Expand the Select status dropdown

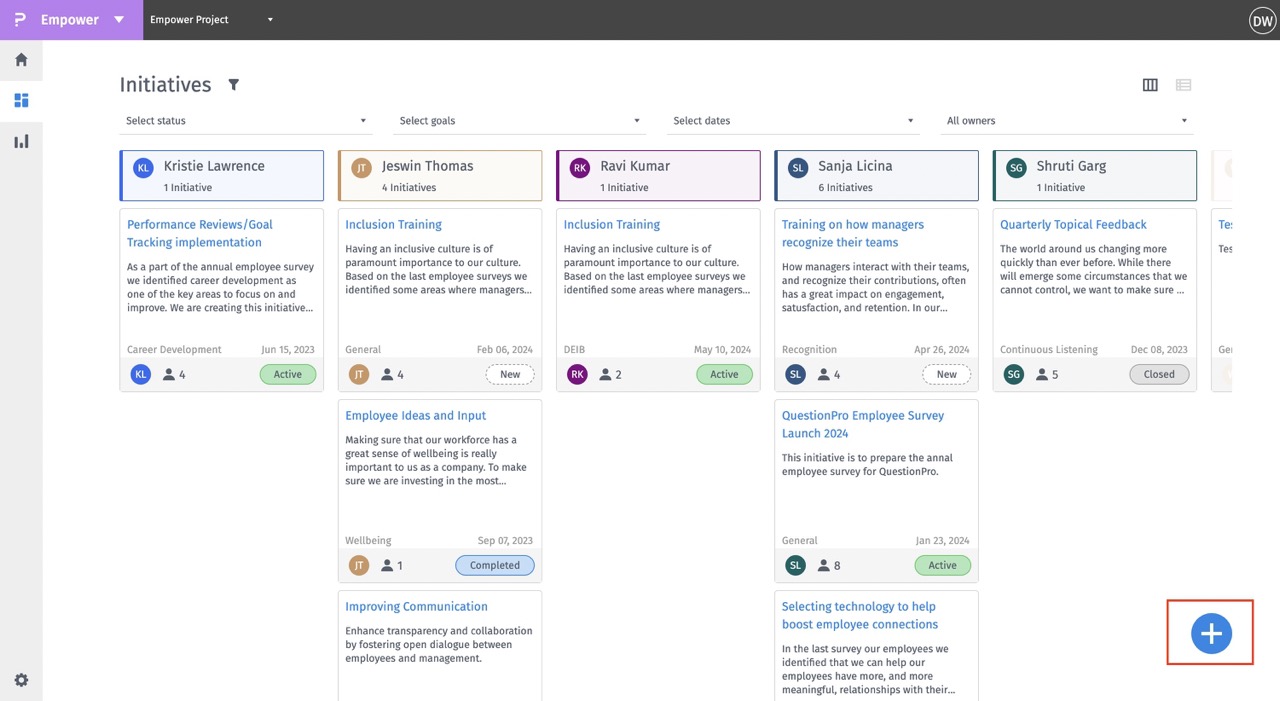click(x=245, y=121)
